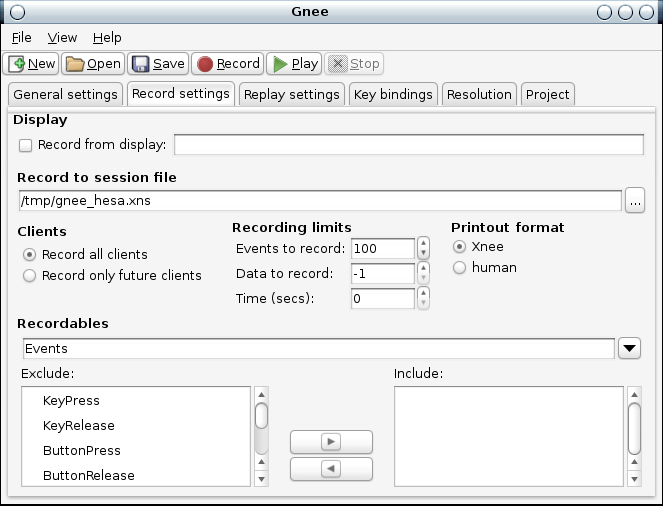This screenshot has width=663, height=506.
Task: Click the Exclude list bottom scroll-down arrow
Action: 261,479
